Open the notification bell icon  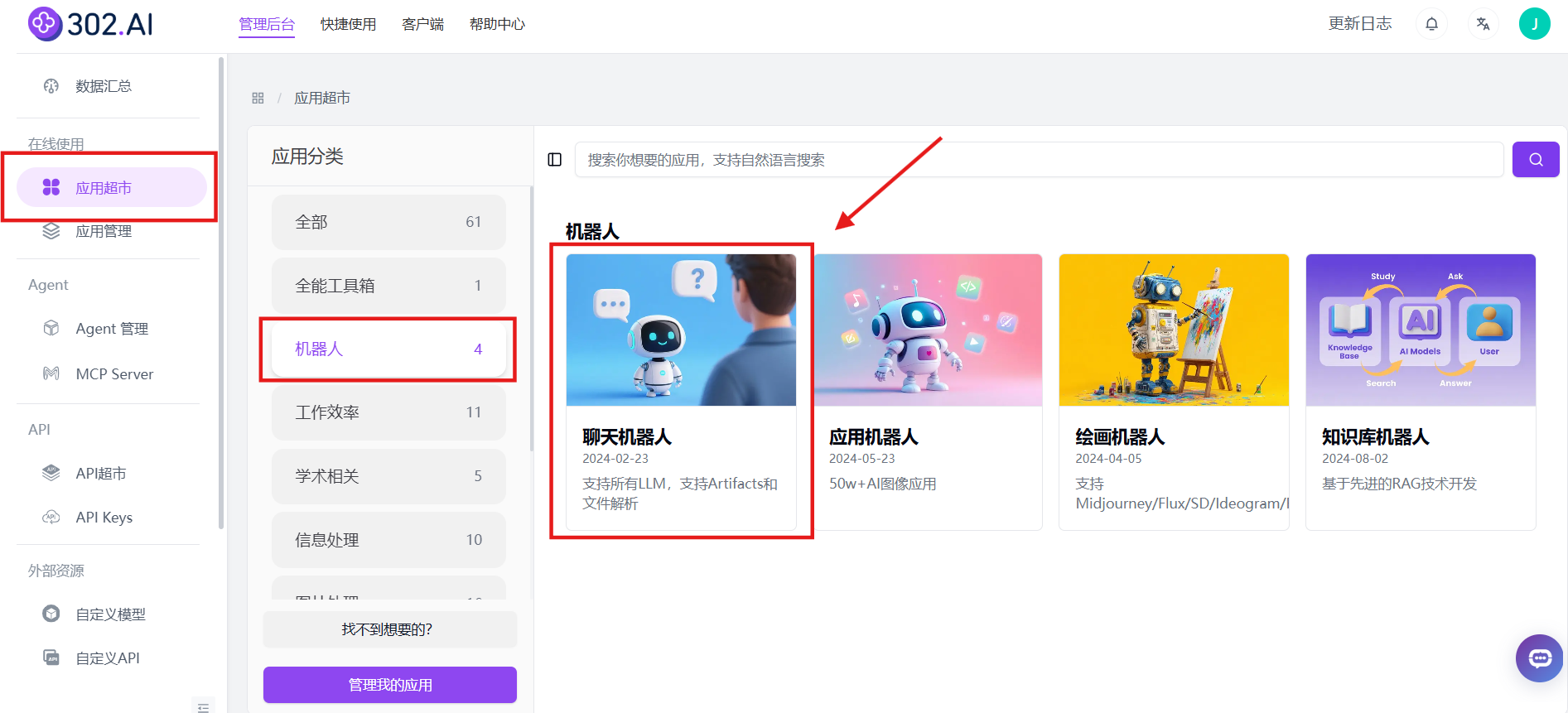coord(1431,24)
